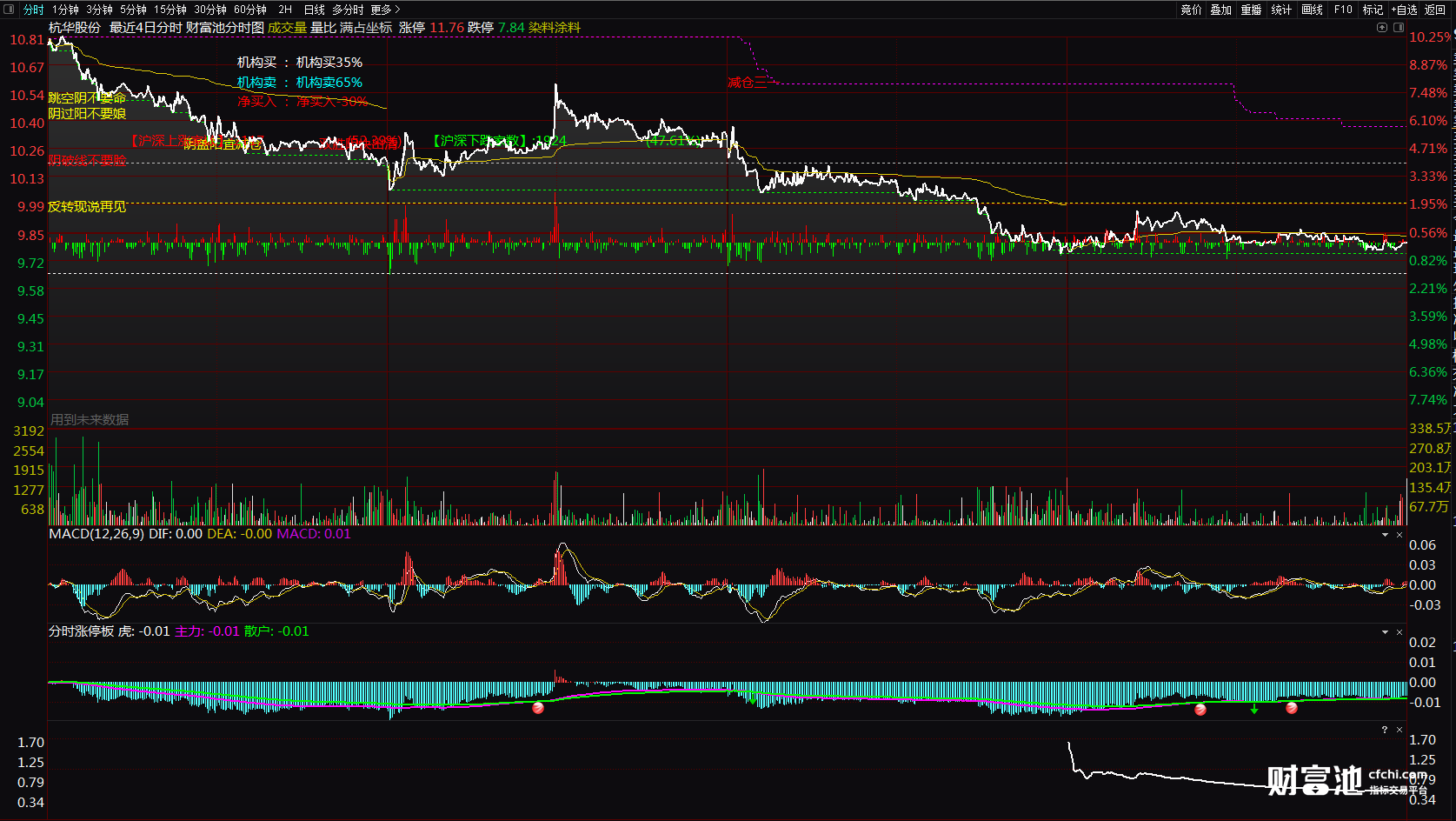Expand the 更多 timeframe options

385,10
